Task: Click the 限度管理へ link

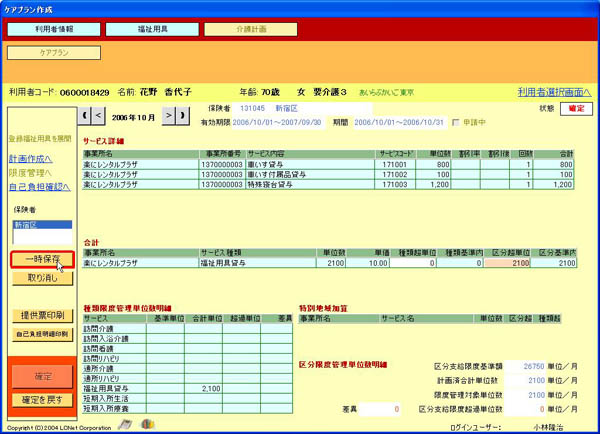Action: [x=30, y=173]
